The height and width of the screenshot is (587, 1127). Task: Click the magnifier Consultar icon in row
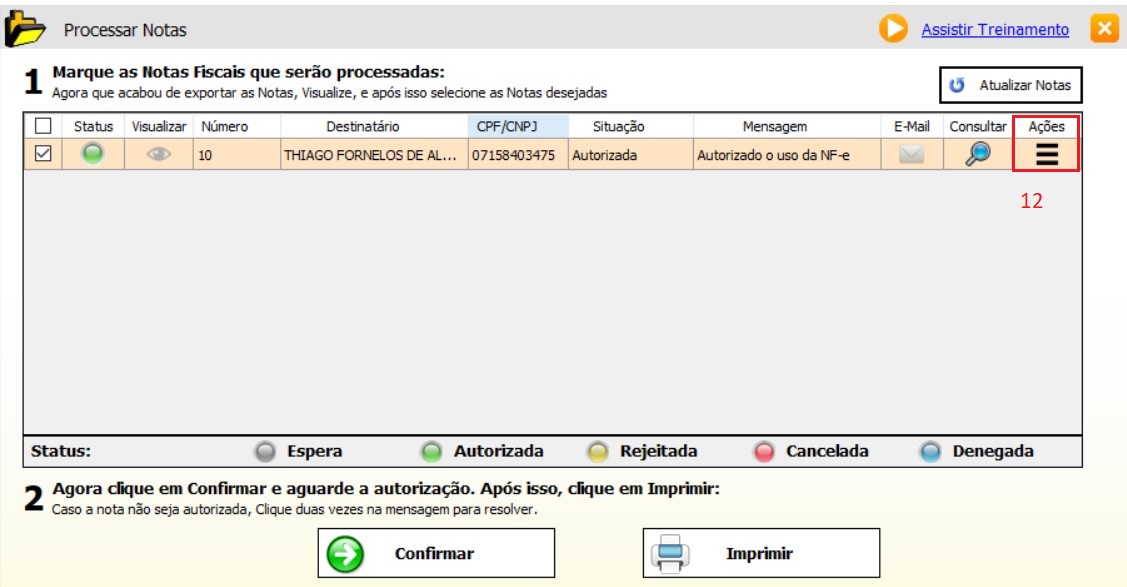coord(977,154)
